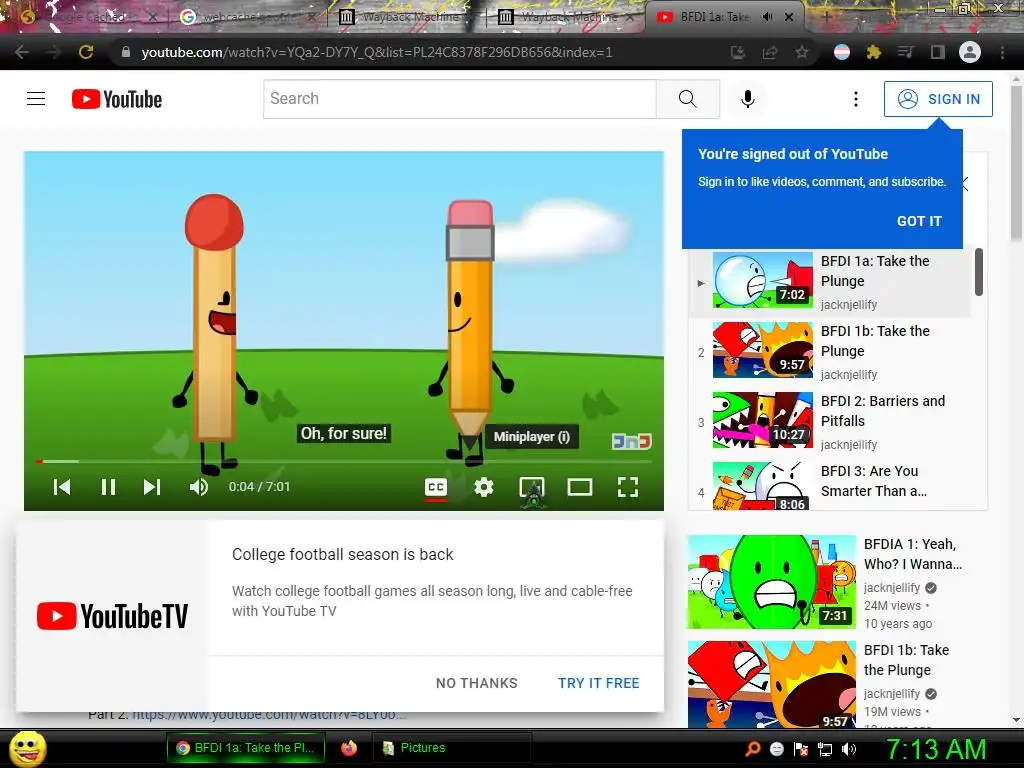This screenshot has height=768, width=1024.
Task: Click the 7:13 AM taskbar clock
Action: coord(936,749)
